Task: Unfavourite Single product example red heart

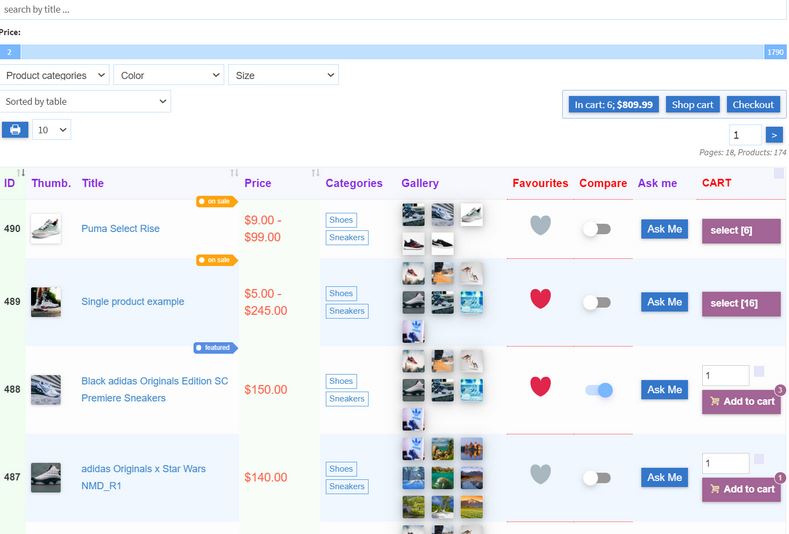Action: pyautogui.click(x=540, y=298)
